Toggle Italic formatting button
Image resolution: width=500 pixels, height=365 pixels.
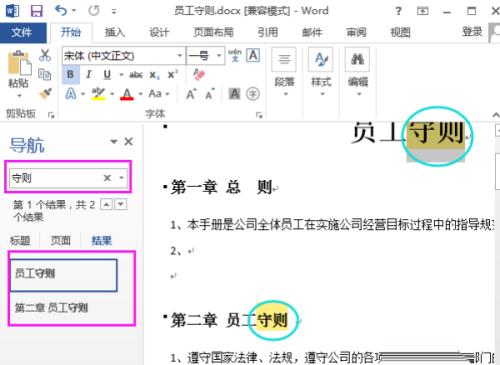88,74
